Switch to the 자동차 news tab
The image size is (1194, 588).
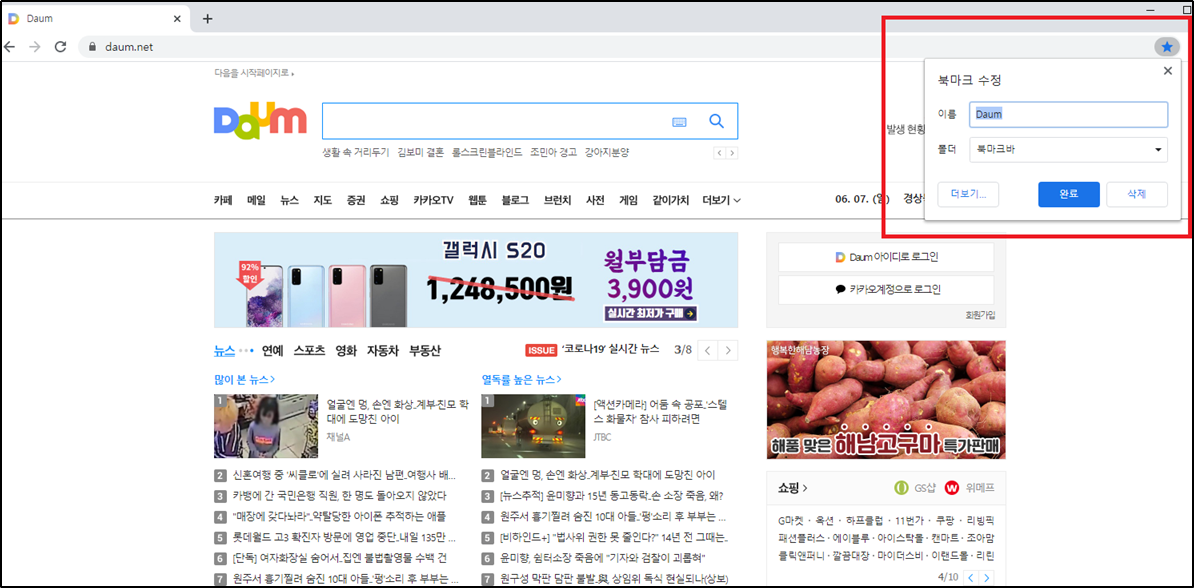click(382, 350)
